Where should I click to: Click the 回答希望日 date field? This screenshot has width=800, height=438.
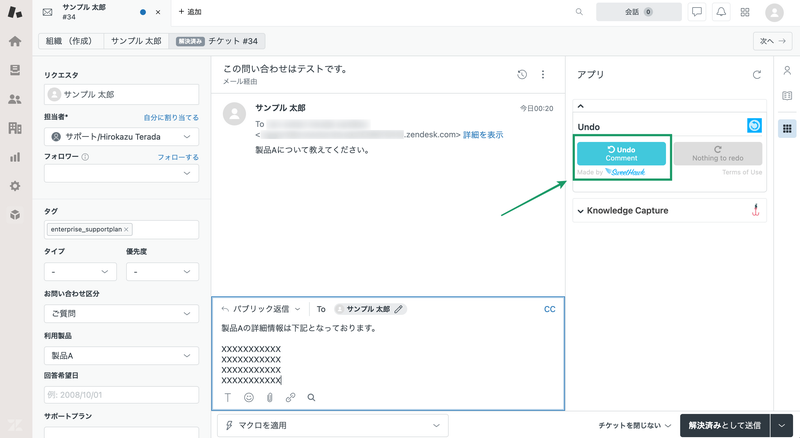point(121,395)
